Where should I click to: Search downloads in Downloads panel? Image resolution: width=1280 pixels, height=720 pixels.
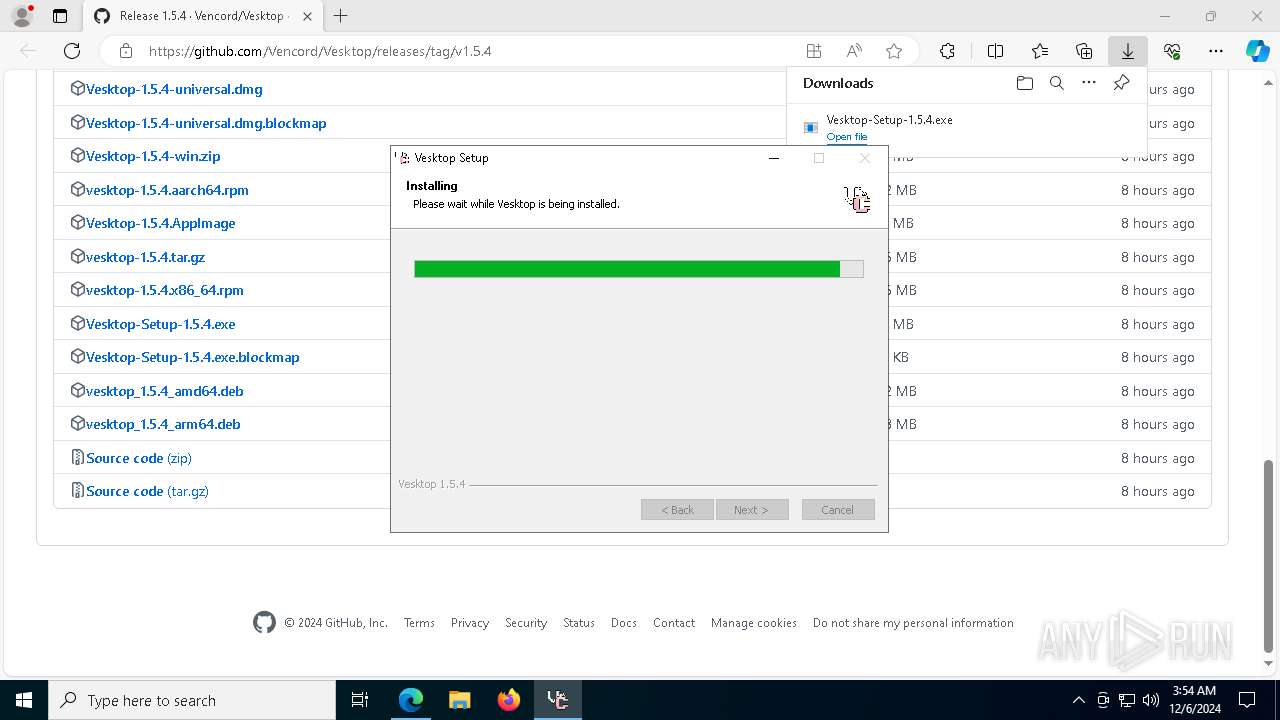1057,83
